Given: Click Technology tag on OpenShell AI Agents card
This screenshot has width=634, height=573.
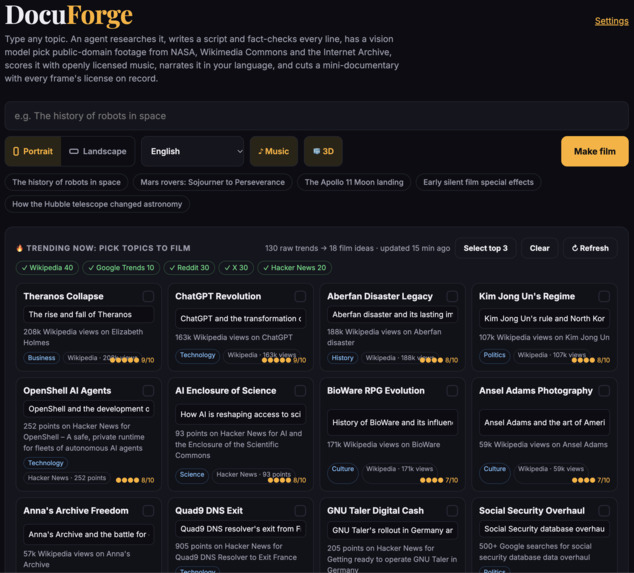Looking at the screenshot, I should [x=46, y=463].
